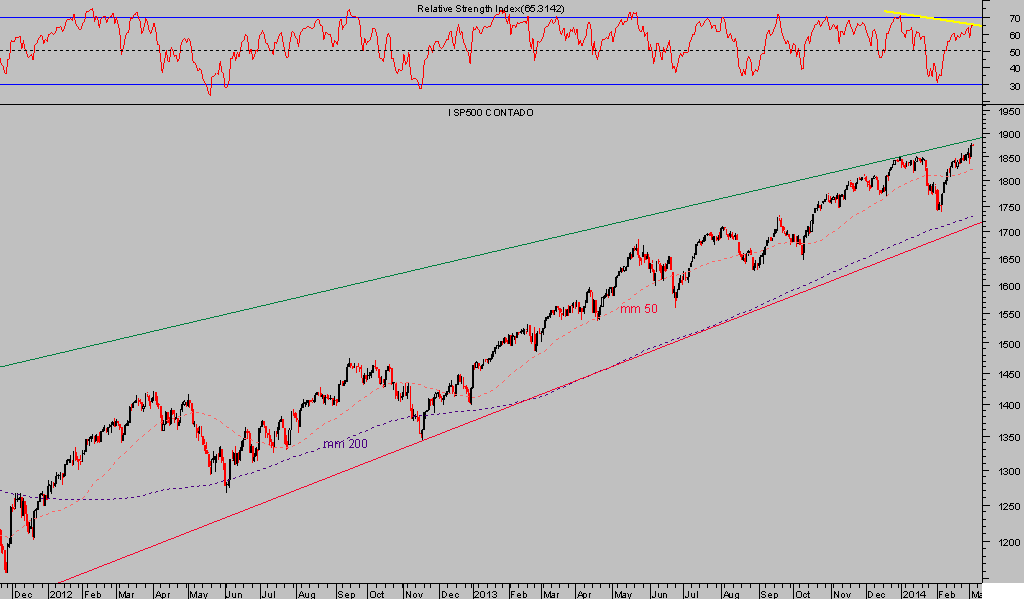Jump to the 2013 year marker
The image size is (1024, 599).
click(484, 591)
